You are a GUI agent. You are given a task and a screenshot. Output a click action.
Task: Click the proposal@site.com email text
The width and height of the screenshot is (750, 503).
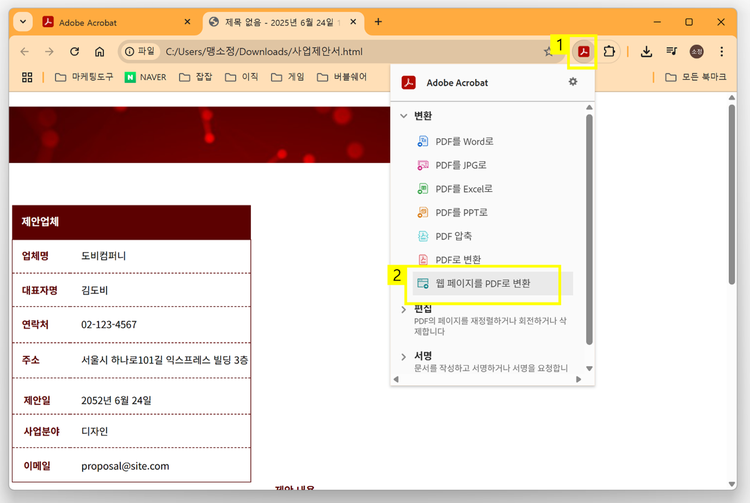point(125,466)
